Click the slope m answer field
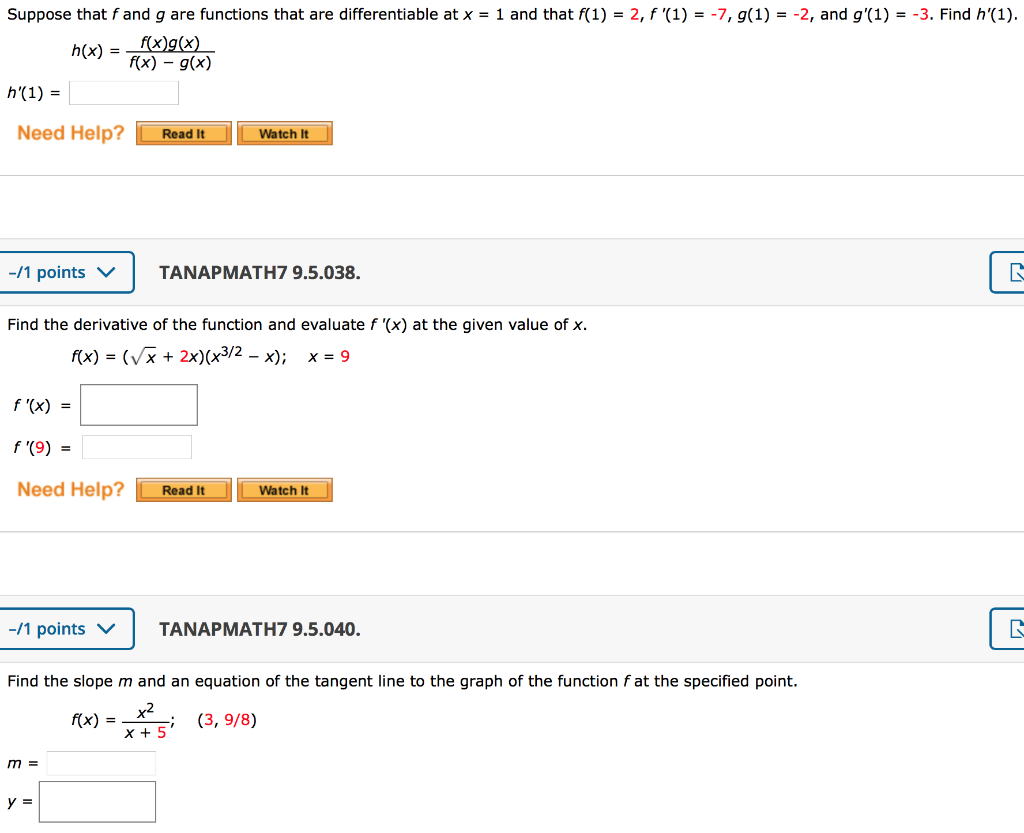 point(100,762)
